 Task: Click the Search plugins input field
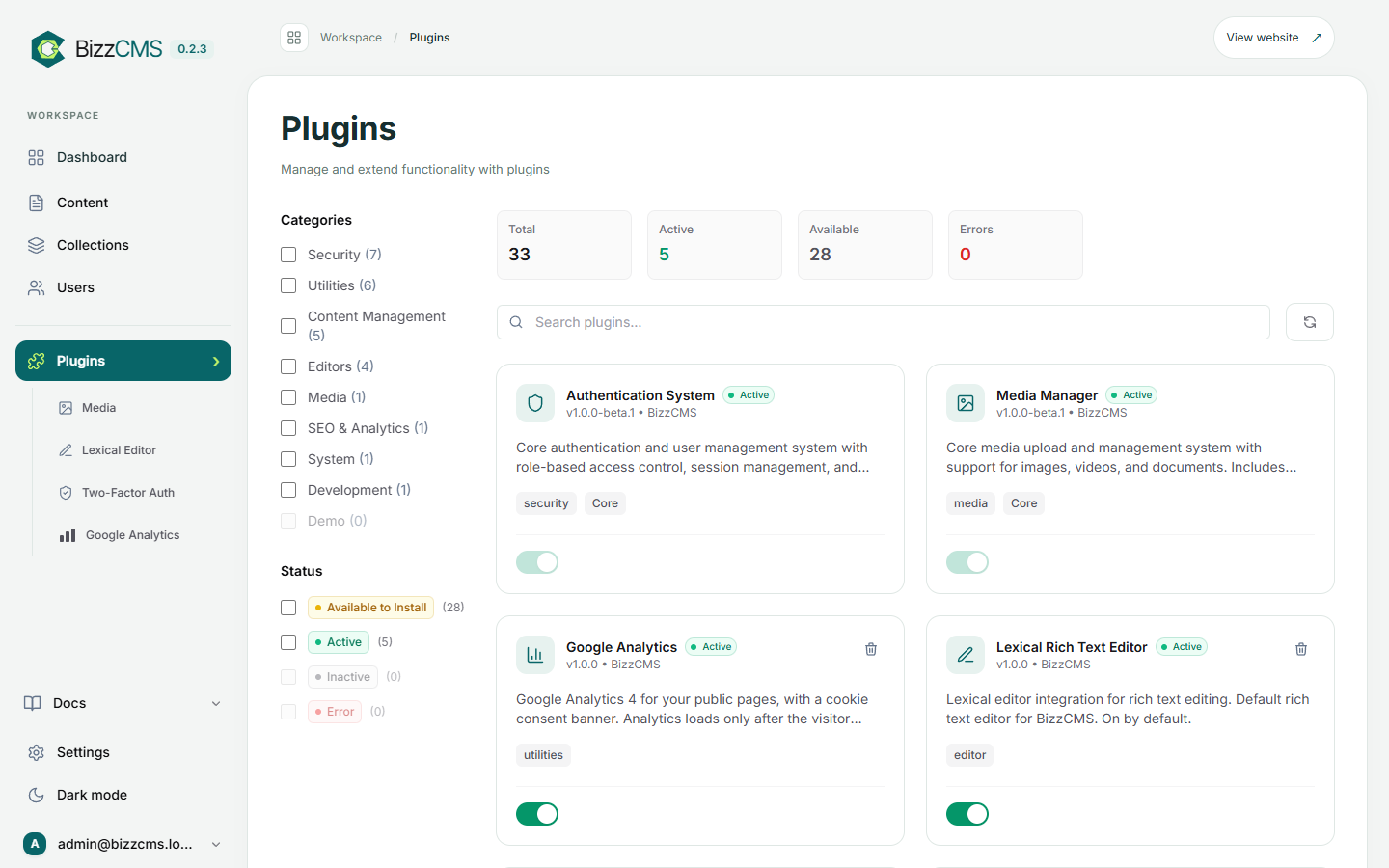point(884,322)
